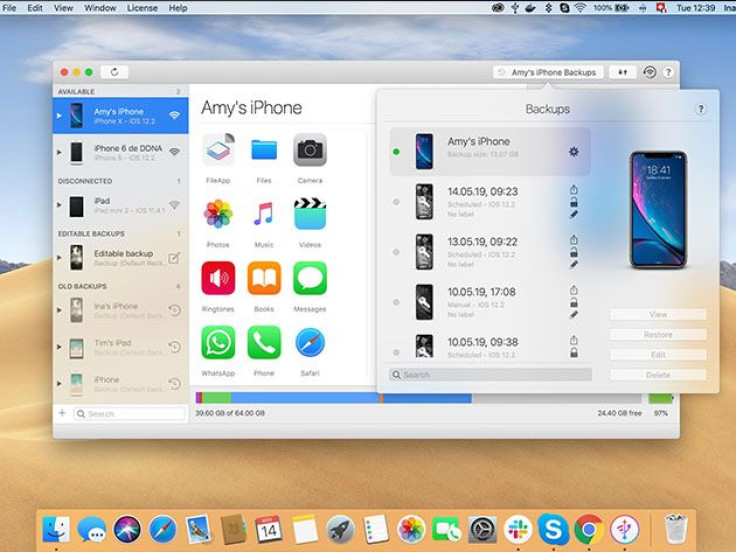Open the WhatsApp app icon
Image resolution: width=736 pixels, height=552 pixels.
tap(218, 343)
